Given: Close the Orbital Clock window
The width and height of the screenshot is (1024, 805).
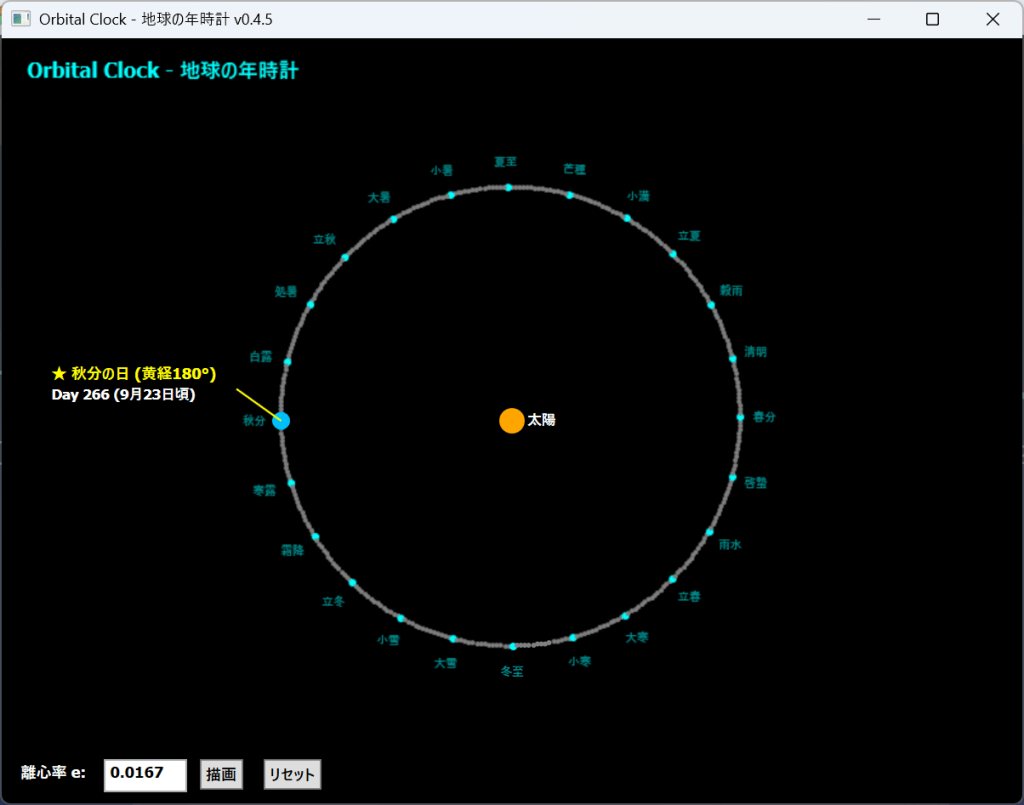Looking at the screenshot, I should pos(993,19).
